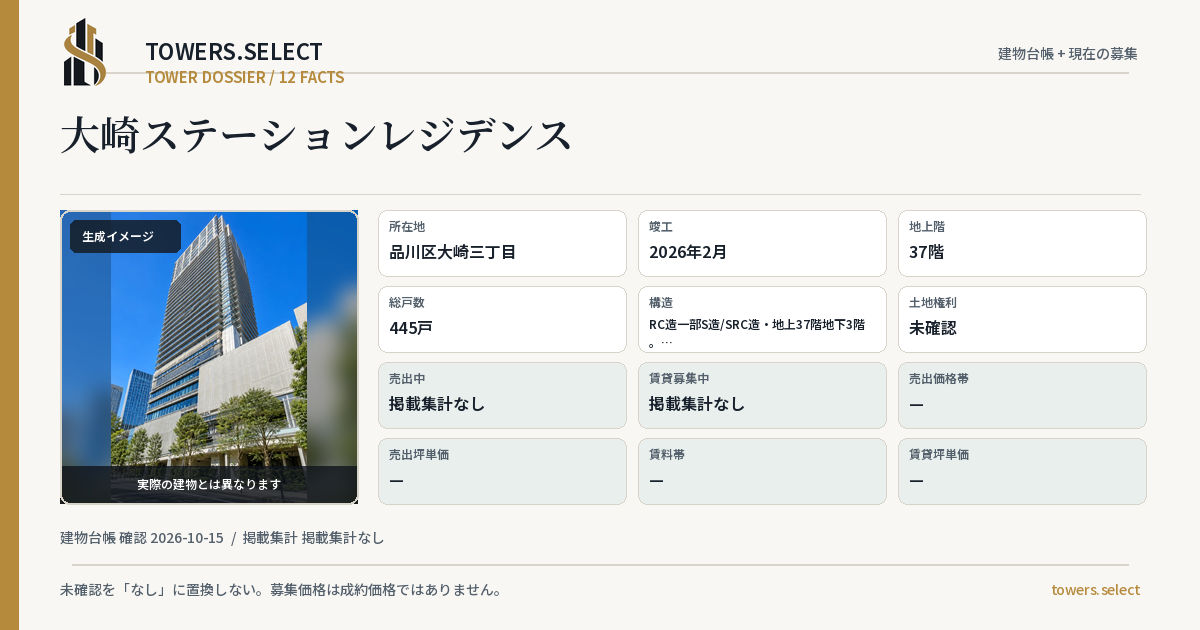Select the 売出中 掲載集計なし card
Screen dimensions: 1200x630
tap(502, 395)
